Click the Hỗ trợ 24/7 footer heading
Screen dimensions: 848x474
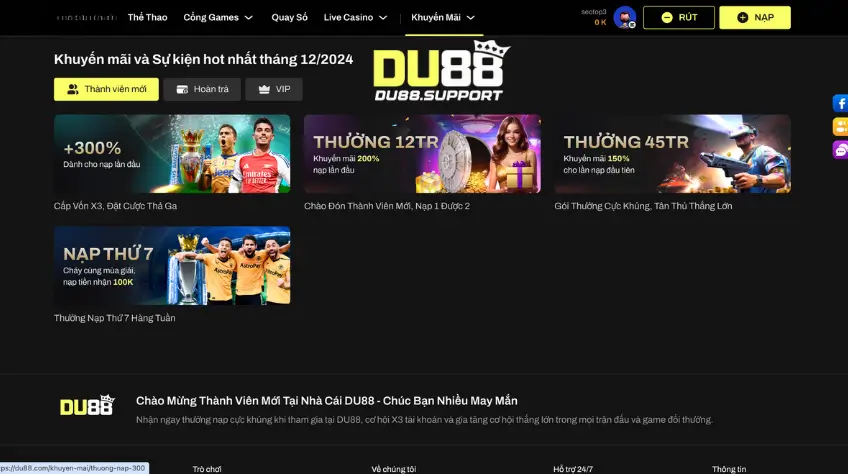[x=573, y=469]
